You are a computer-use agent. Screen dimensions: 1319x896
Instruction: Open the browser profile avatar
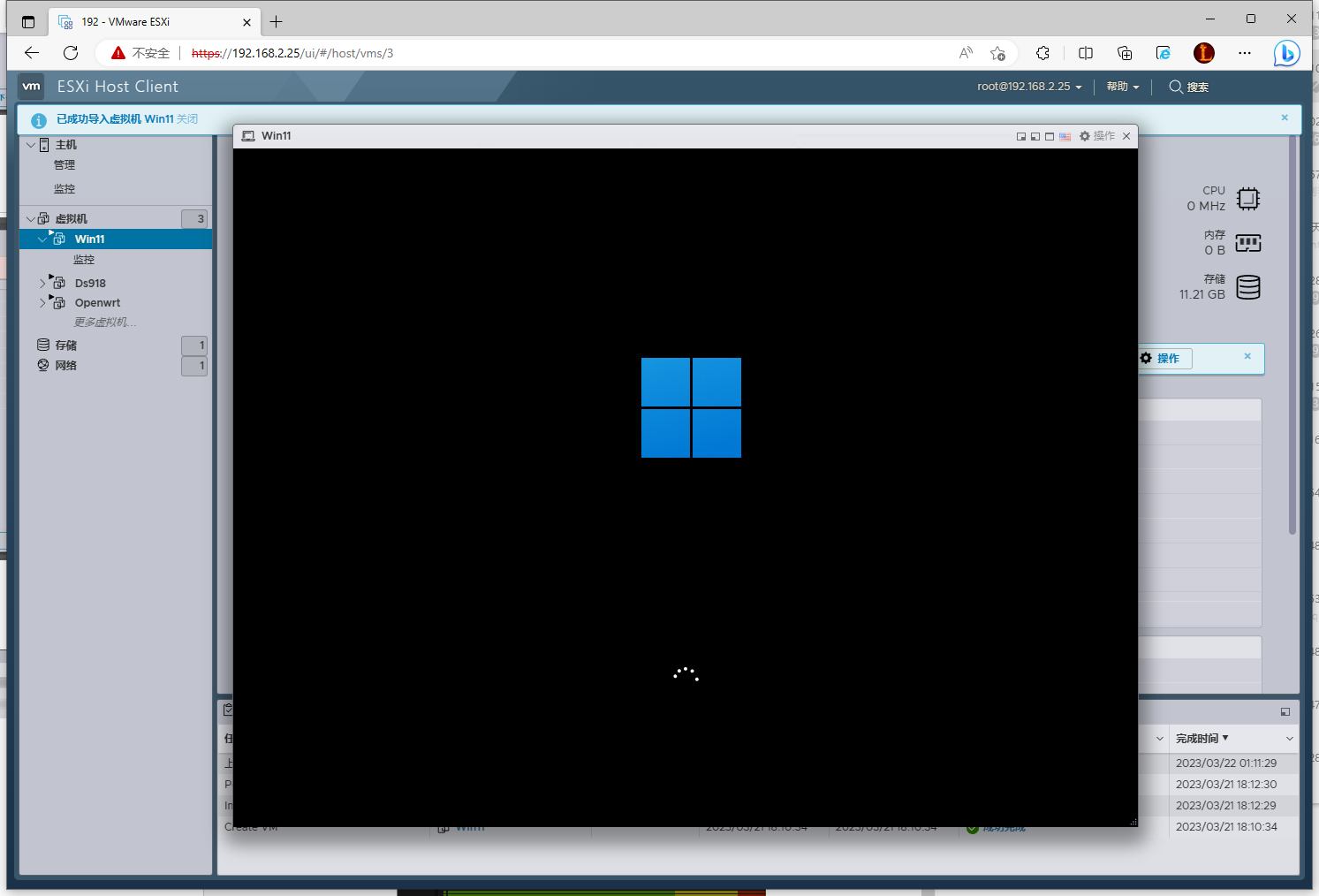coord(1204,53)
